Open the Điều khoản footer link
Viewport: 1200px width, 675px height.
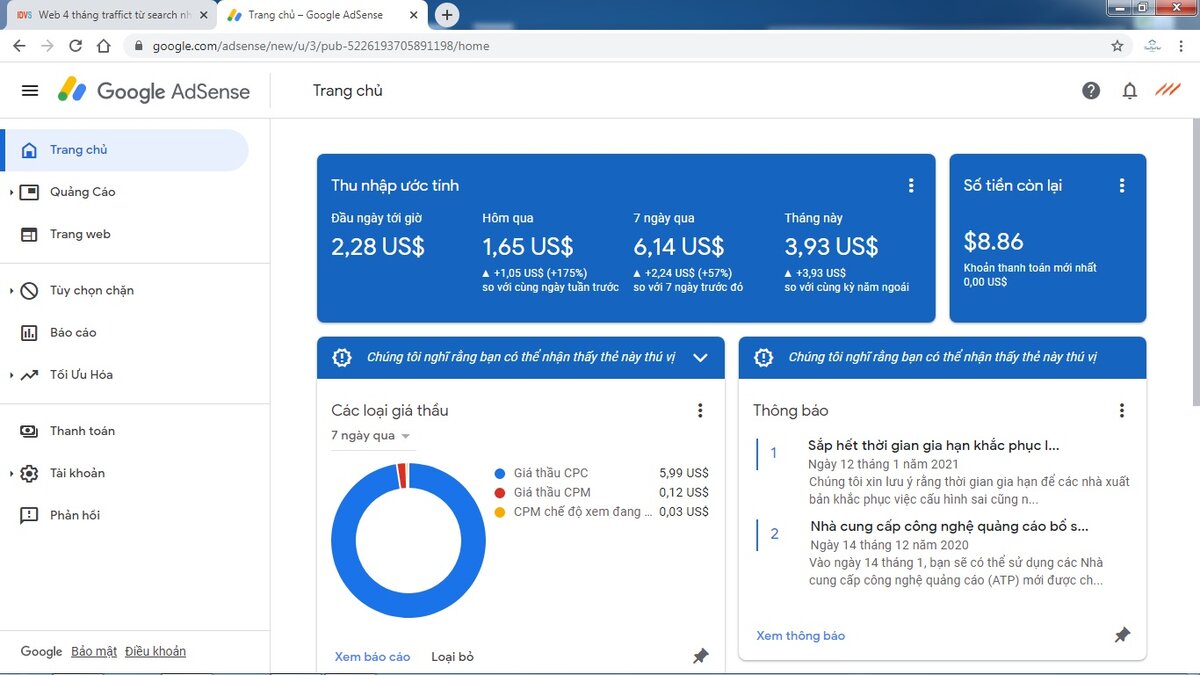[156, 652]
